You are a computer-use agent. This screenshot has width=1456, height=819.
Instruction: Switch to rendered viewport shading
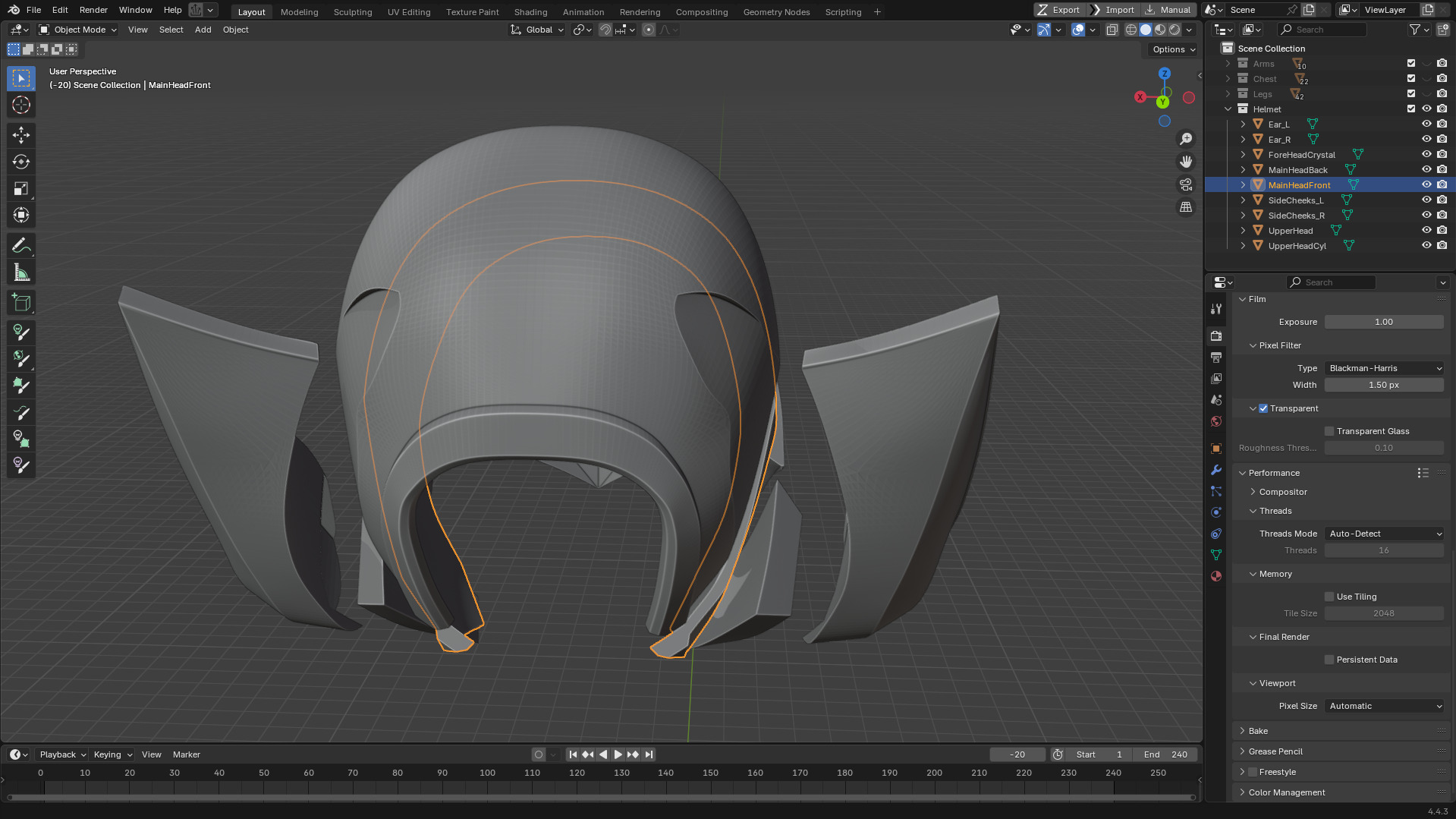click(x=1175, y=30)
